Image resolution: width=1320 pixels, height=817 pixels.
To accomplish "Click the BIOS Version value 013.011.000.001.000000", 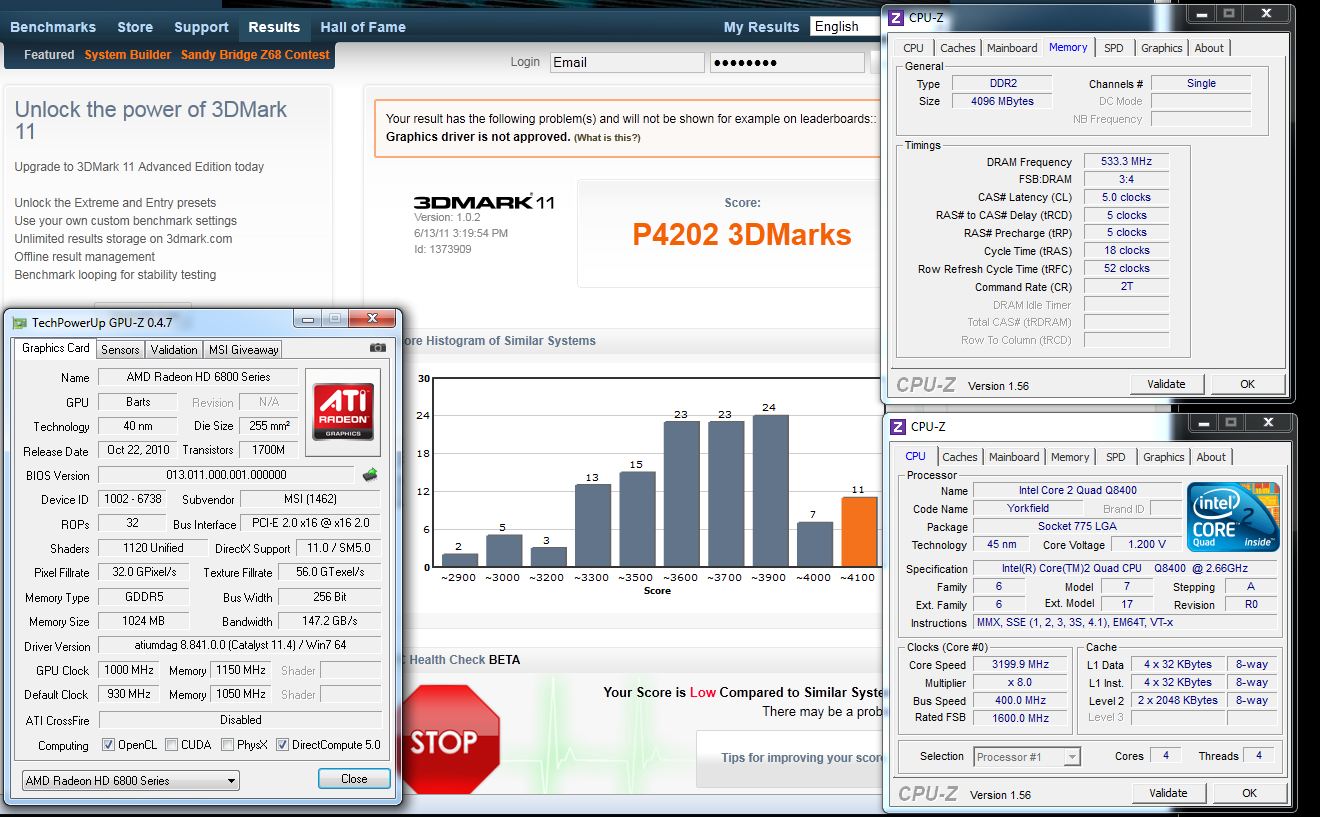I will click(x=227, y=475).
